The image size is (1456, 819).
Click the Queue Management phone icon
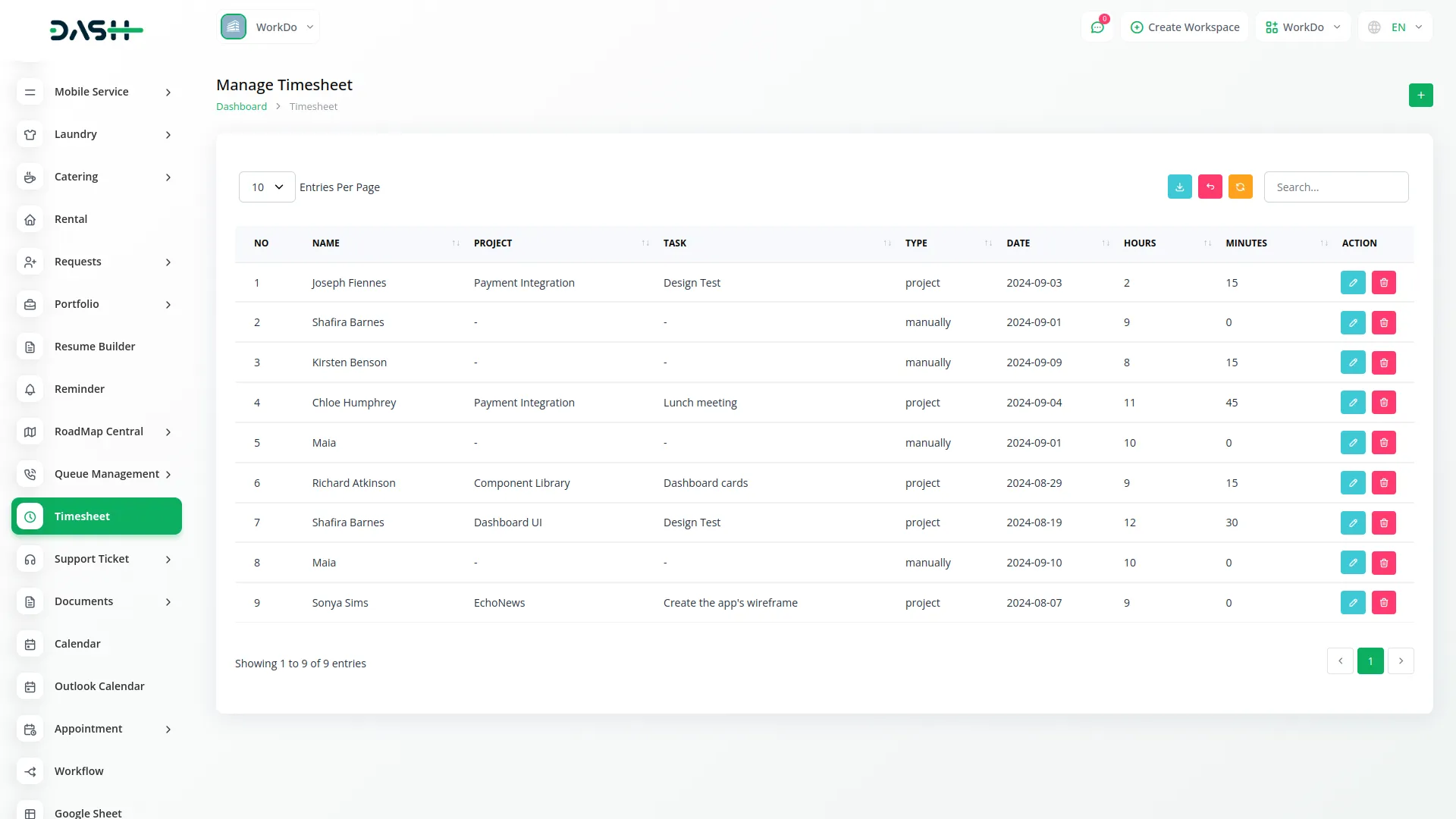tap(30, 474)
